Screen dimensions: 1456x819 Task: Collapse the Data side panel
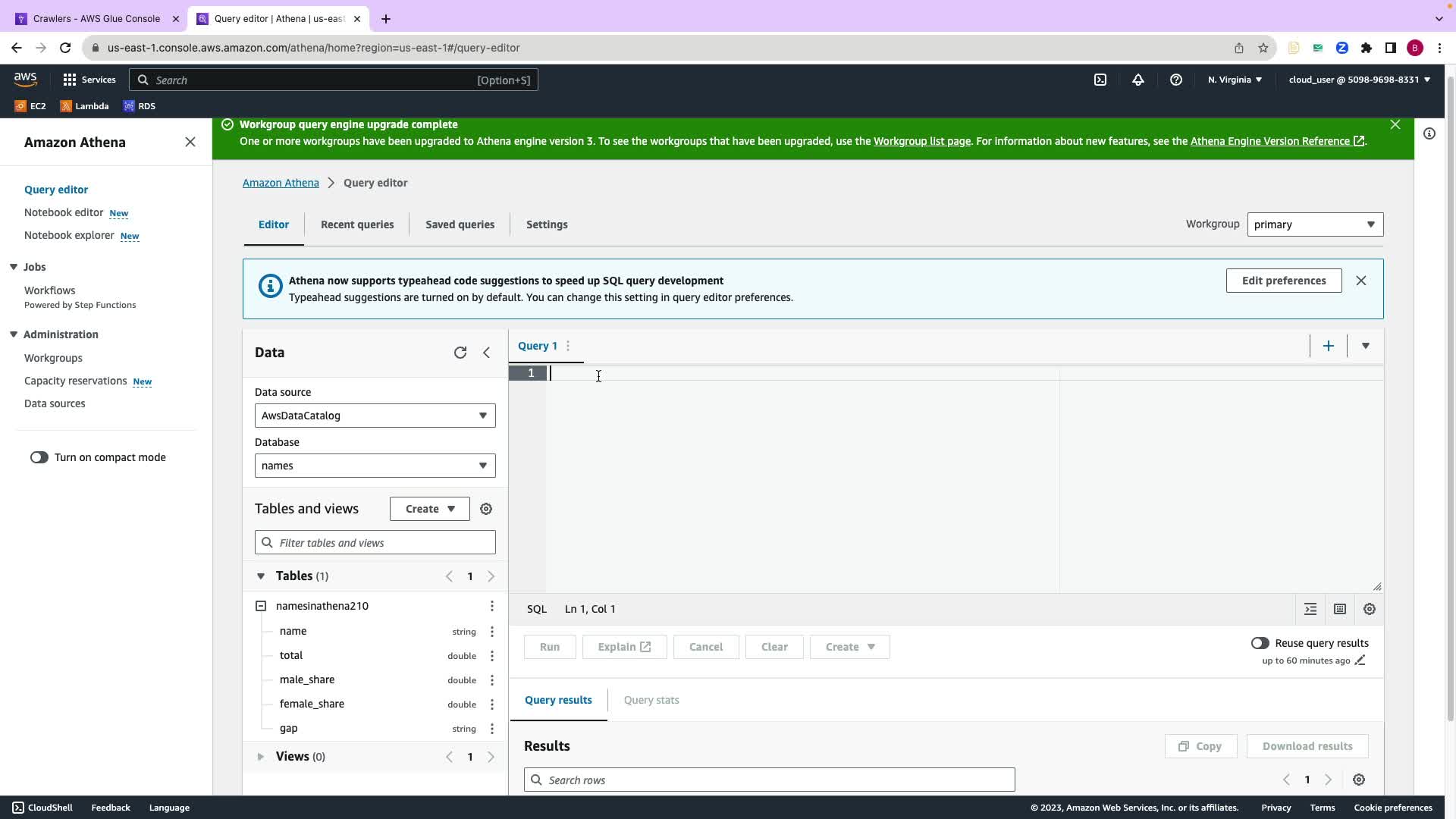pyautogui.click(x=487, y=353)
